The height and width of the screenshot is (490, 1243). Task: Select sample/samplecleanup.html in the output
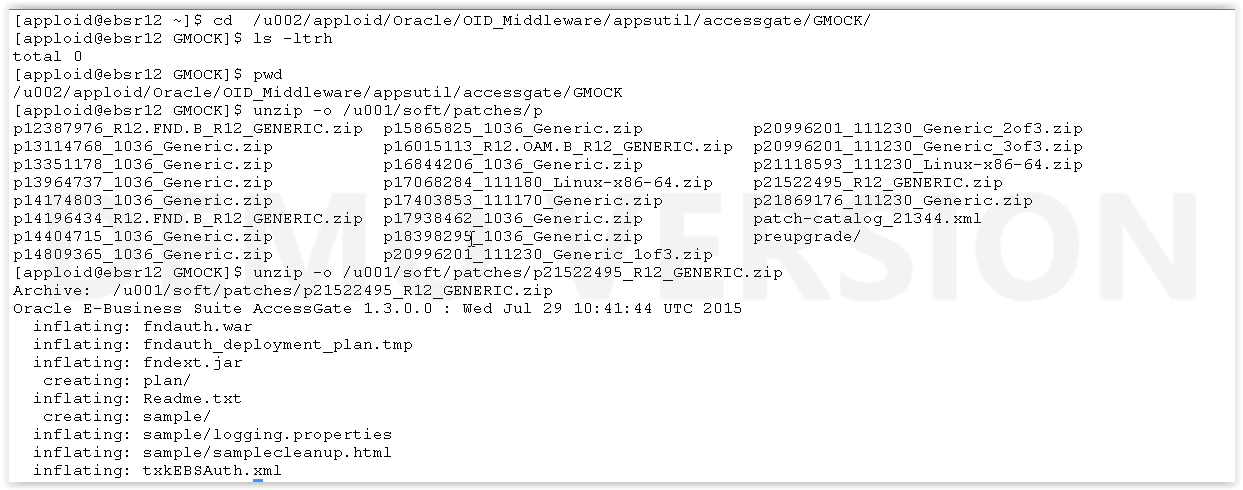pyautogui.click(x=267, y=453)
